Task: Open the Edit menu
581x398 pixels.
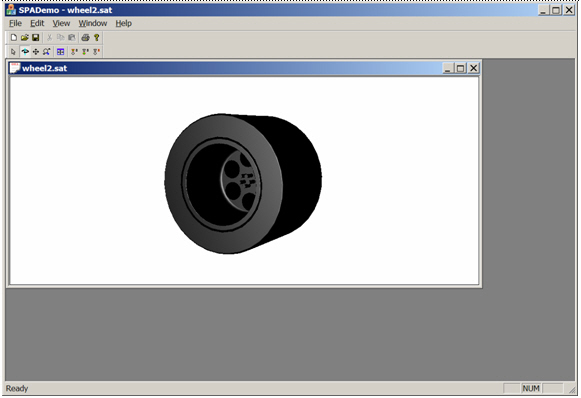Action: (37, 23)
